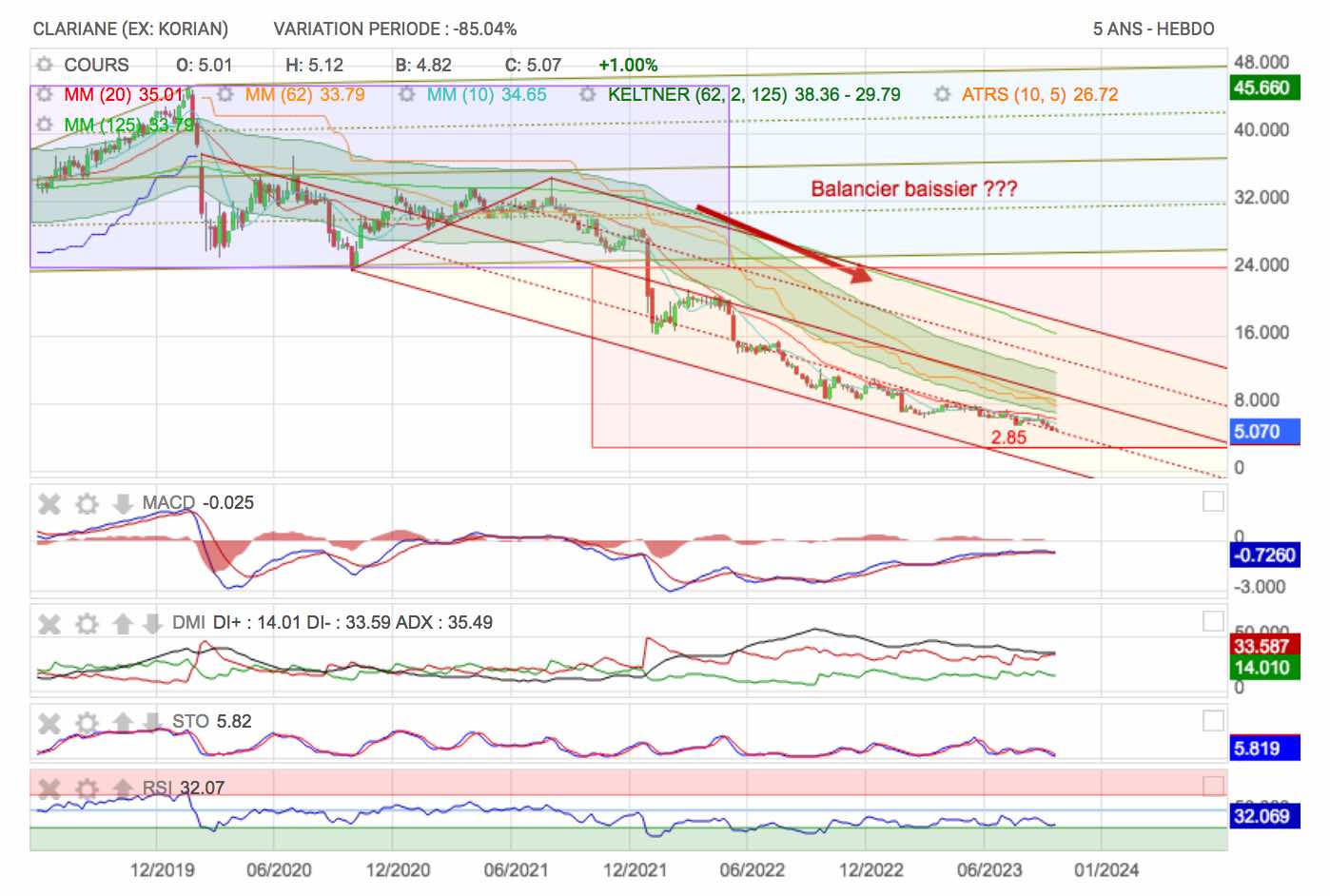Open the MACD panel settings gear
1330x896 pixels.
pyautogui.click(x=87, y=503)
